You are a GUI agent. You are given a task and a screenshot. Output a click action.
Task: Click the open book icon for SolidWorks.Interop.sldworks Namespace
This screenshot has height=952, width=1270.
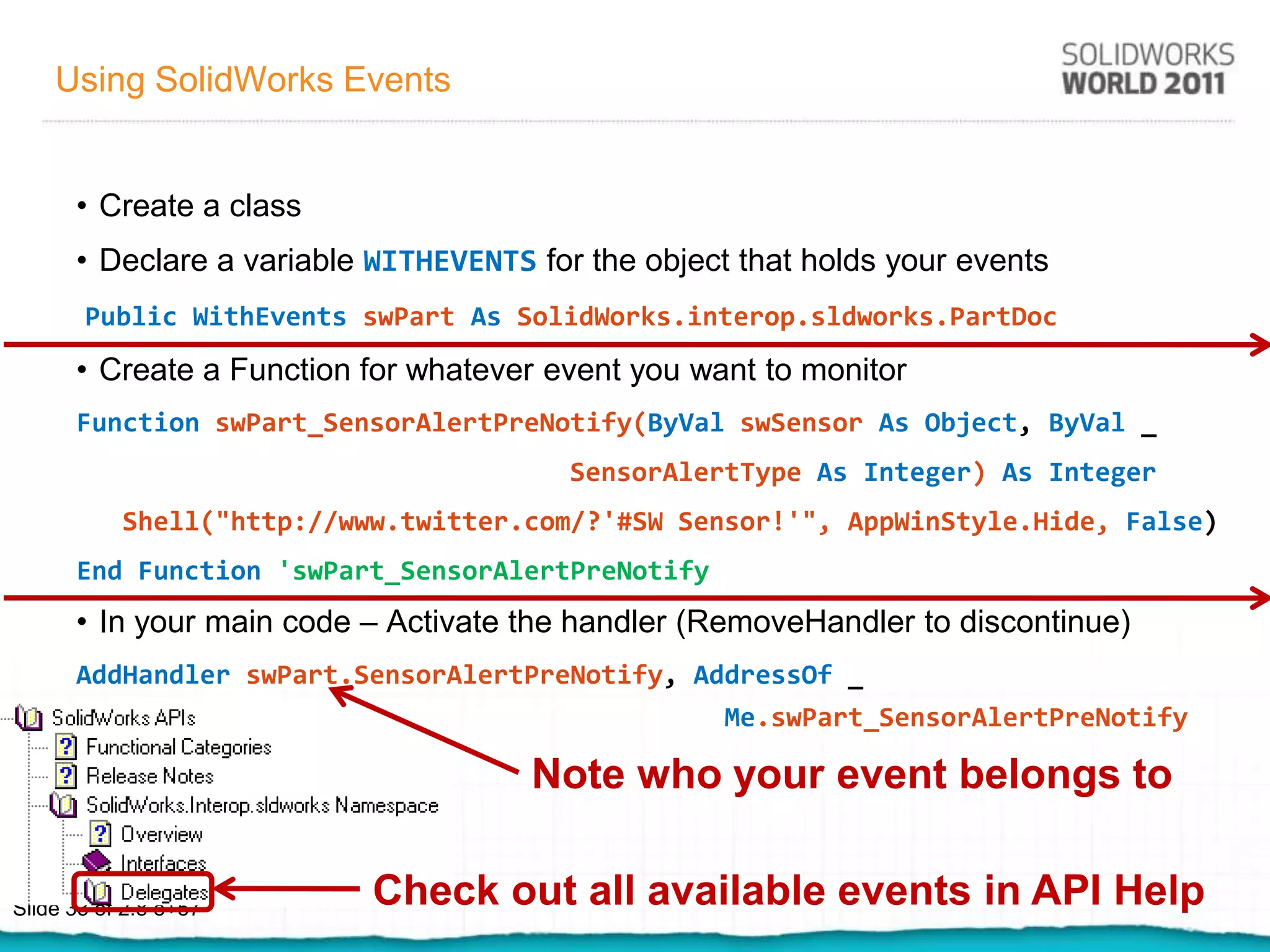(63, 805)
